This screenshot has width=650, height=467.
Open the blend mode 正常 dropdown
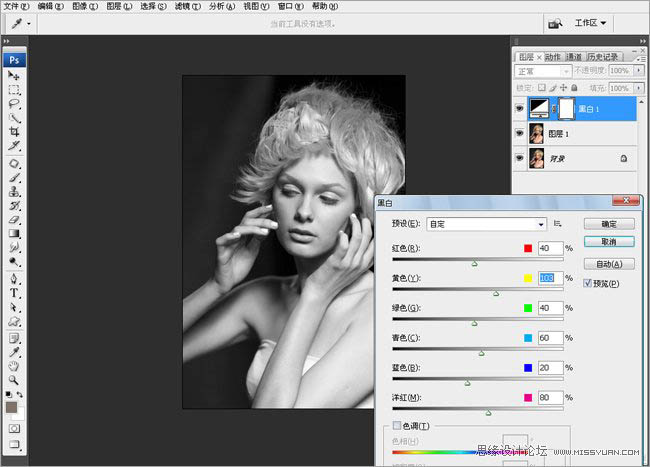542,72
